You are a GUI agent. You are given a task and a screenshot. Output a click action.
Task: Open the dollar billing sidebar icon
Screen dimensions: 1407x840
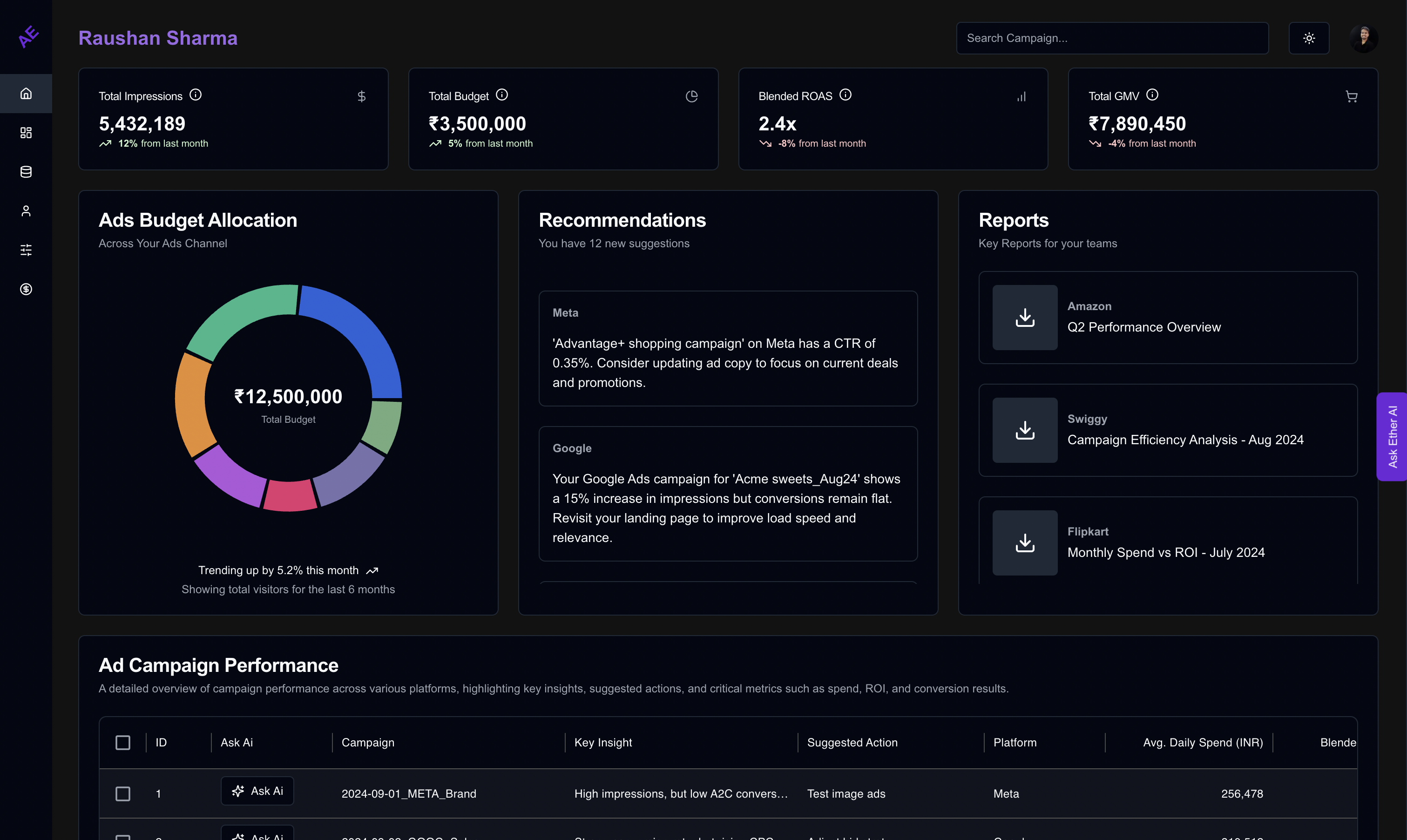tap(26, 289)
